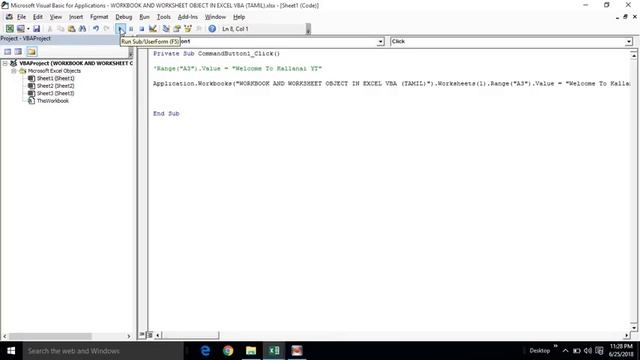Open Google Chrome from the taskbar
640x360 pixels.
[x=228, y=351]
